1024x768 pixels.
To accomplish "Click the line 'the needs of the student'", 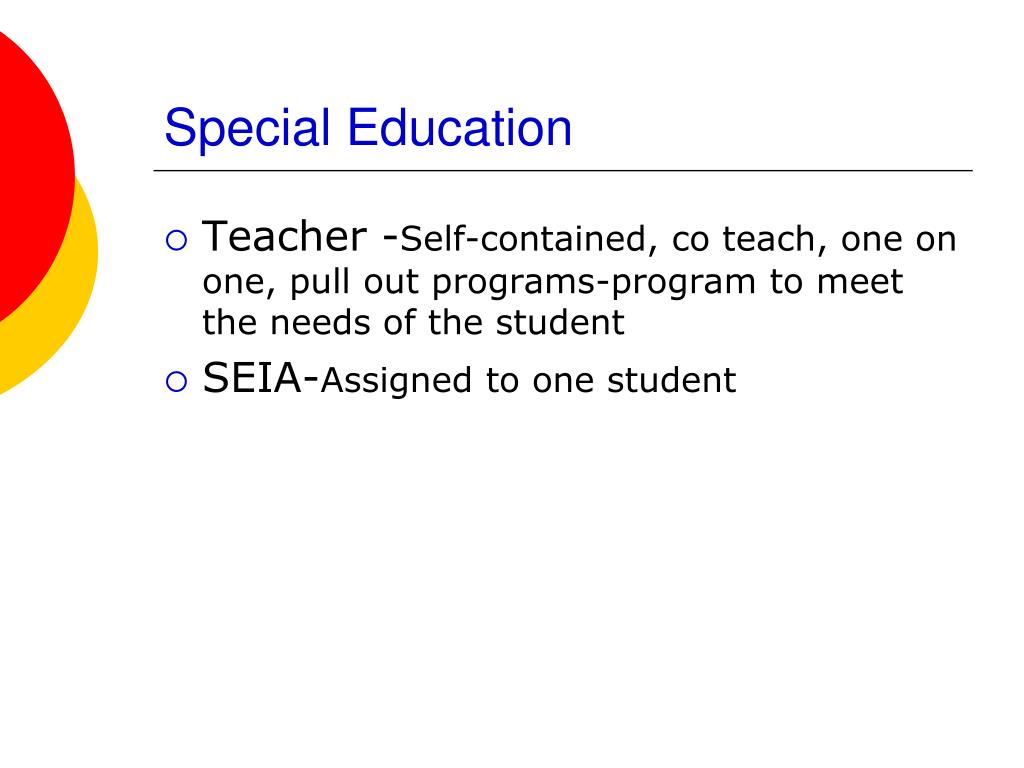I will [x=413, y=323].
